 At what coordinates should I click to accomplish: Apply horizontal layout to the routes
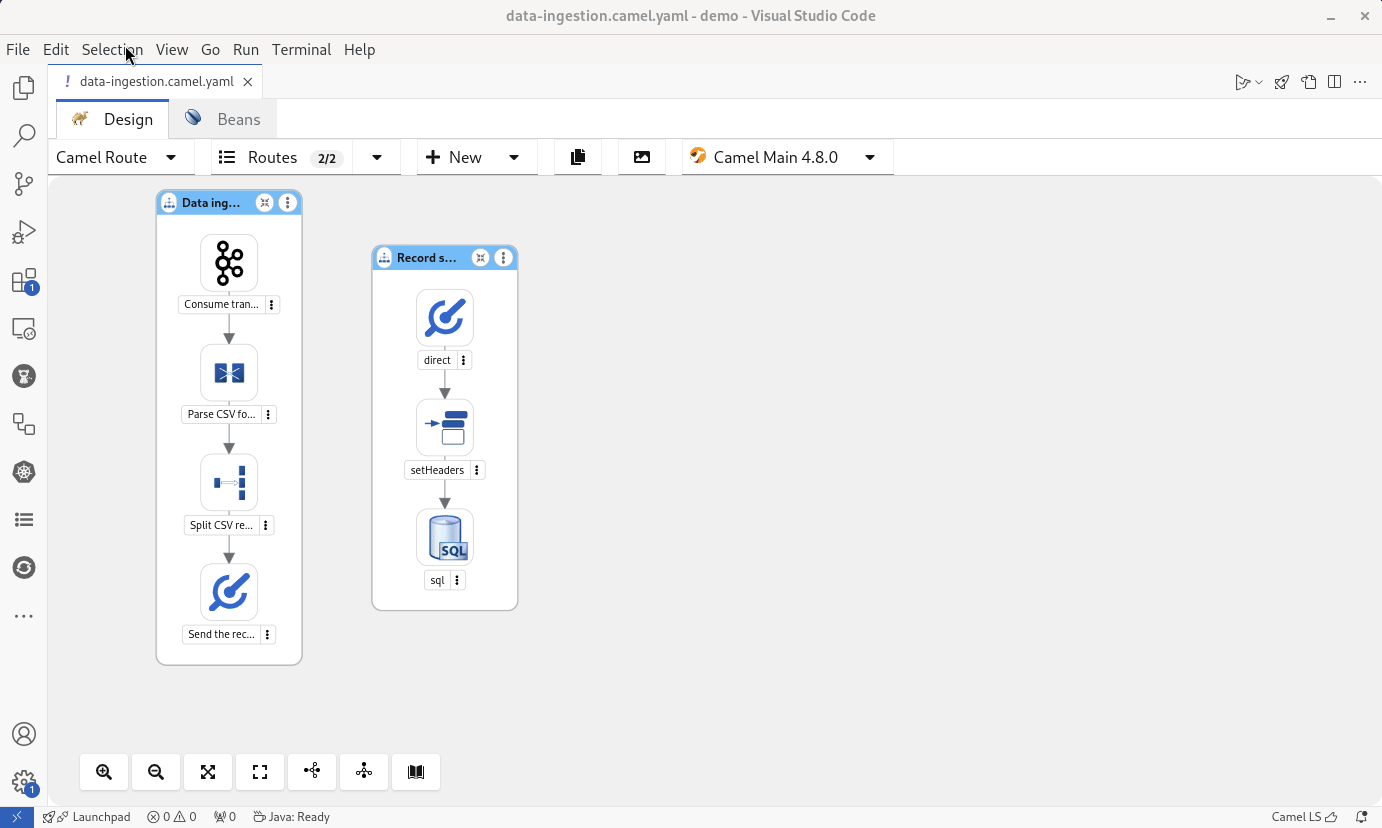312,771
